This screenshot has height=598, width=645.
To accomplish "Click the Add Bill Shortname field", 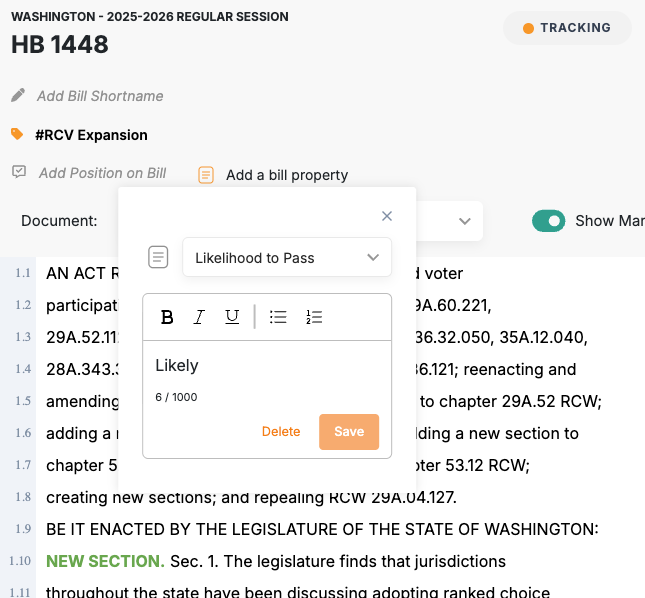I will point(100,96).
